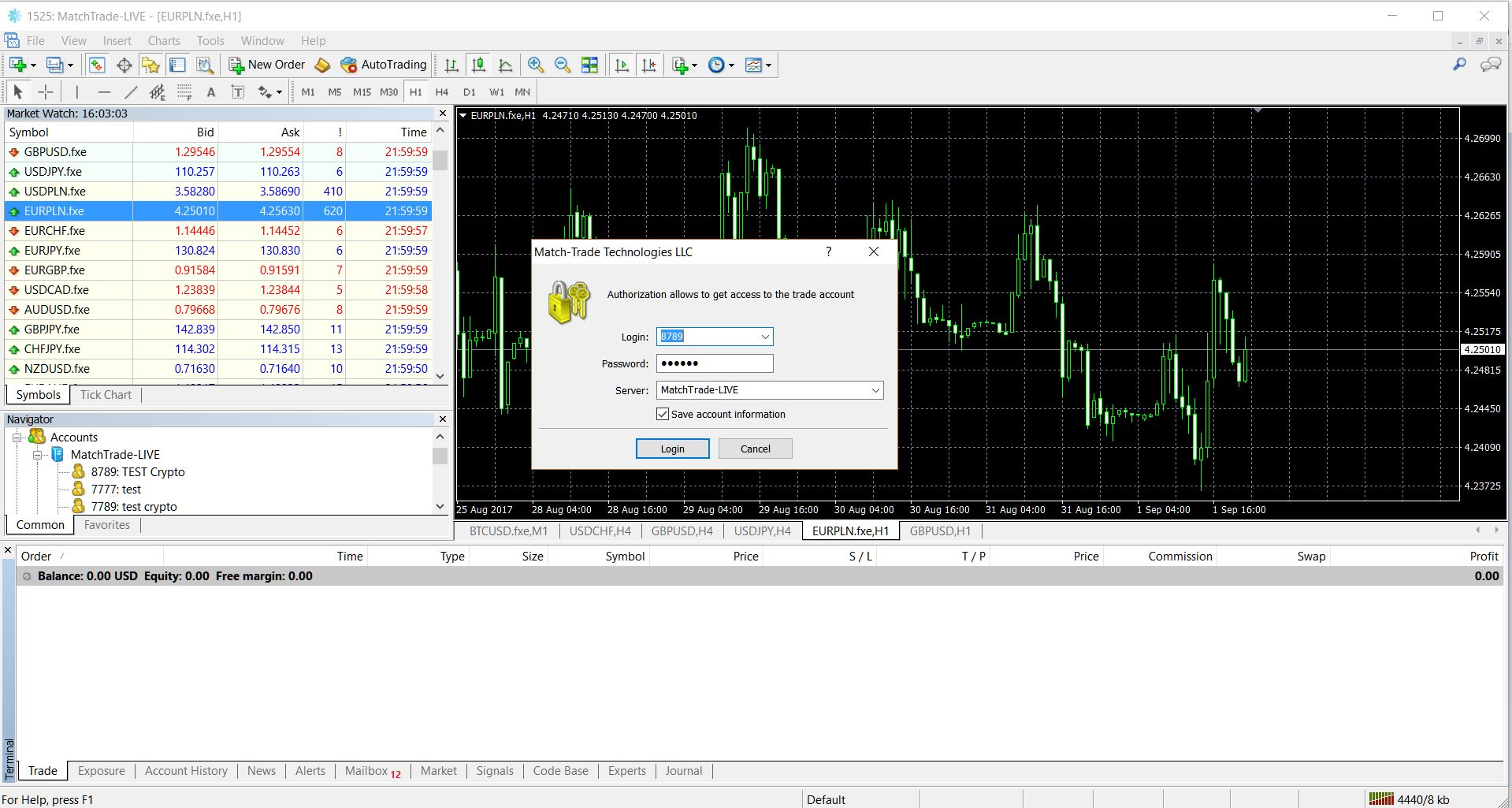
Task: Open the Charts menu
Action: pyautogui.click(x=164, y=41)
